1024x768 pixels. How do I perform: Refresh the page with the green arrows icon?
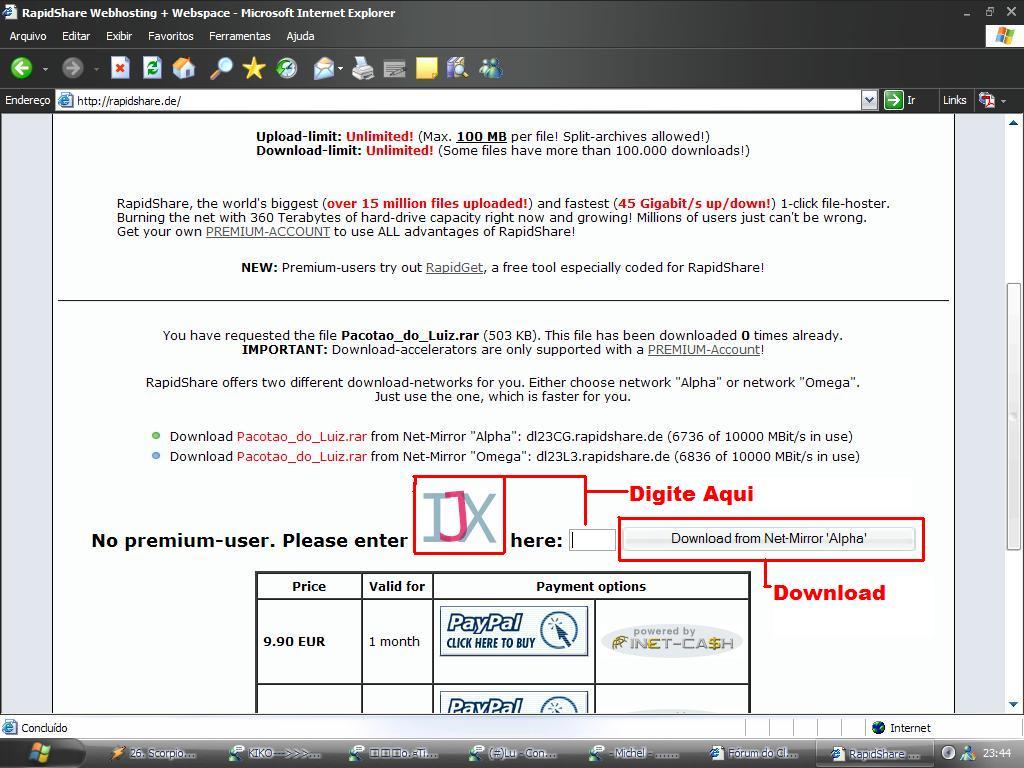[x=152, y=68]
